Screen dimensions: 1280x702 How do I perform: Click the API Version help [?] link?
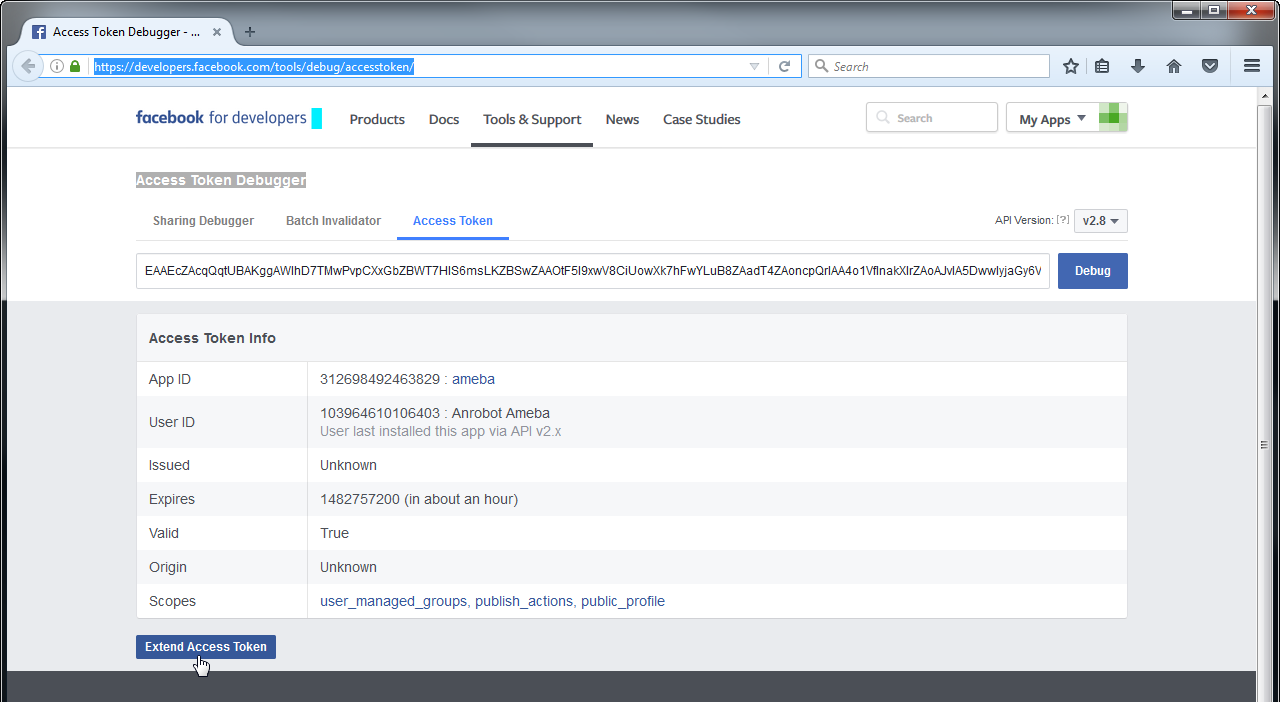1063,220
